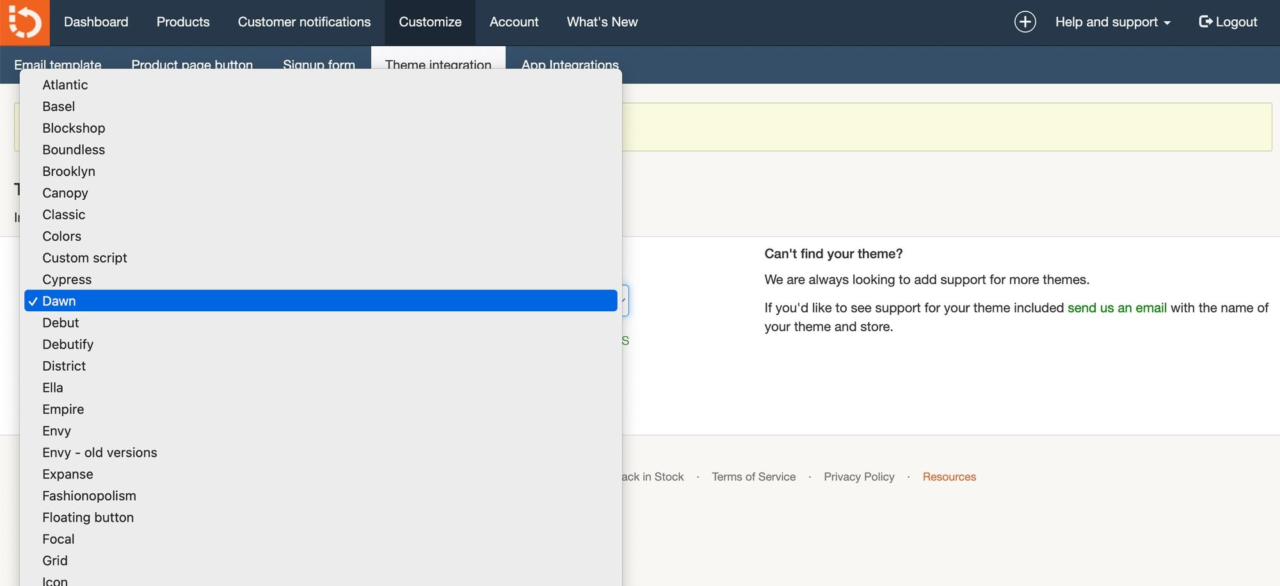Open the Resources footer link
This screenshot has height=586, width=1280.
949,477
